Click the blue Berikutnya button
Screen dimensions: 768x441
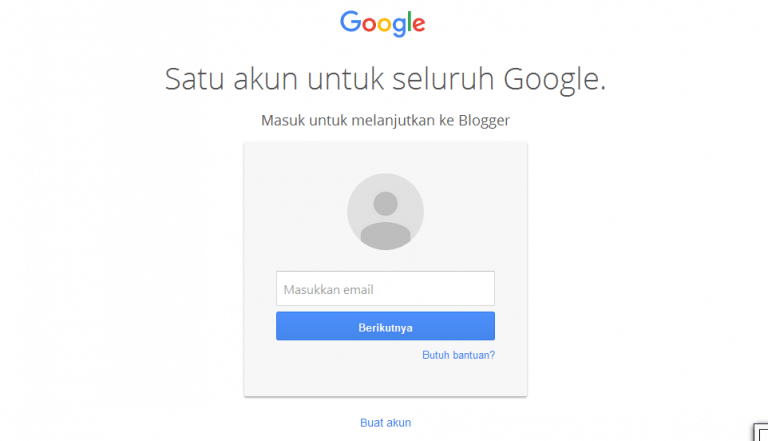click(x=385, y=326)
